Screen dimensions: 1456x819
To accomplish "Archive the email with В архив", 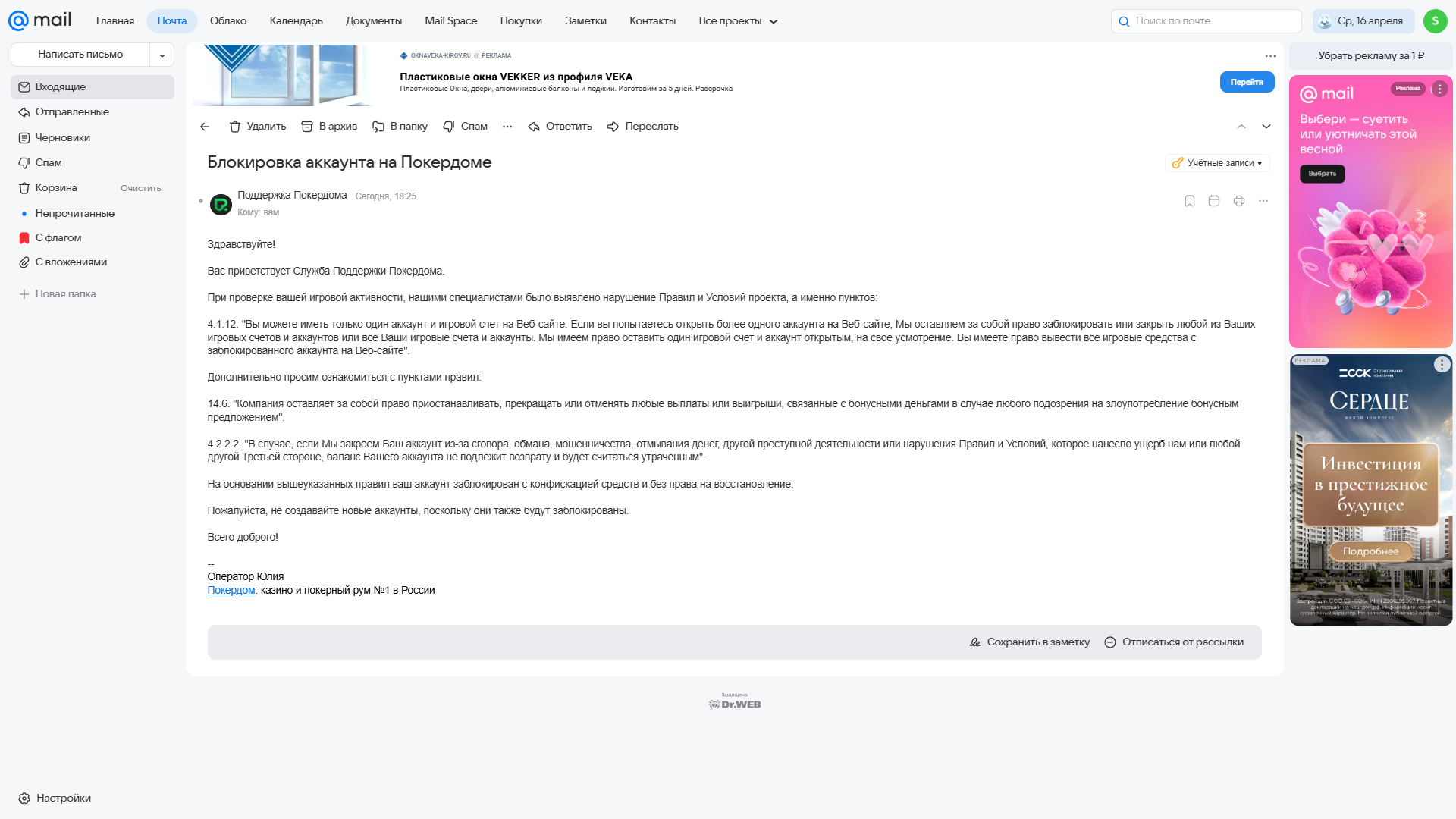I will tap(329, 127).
